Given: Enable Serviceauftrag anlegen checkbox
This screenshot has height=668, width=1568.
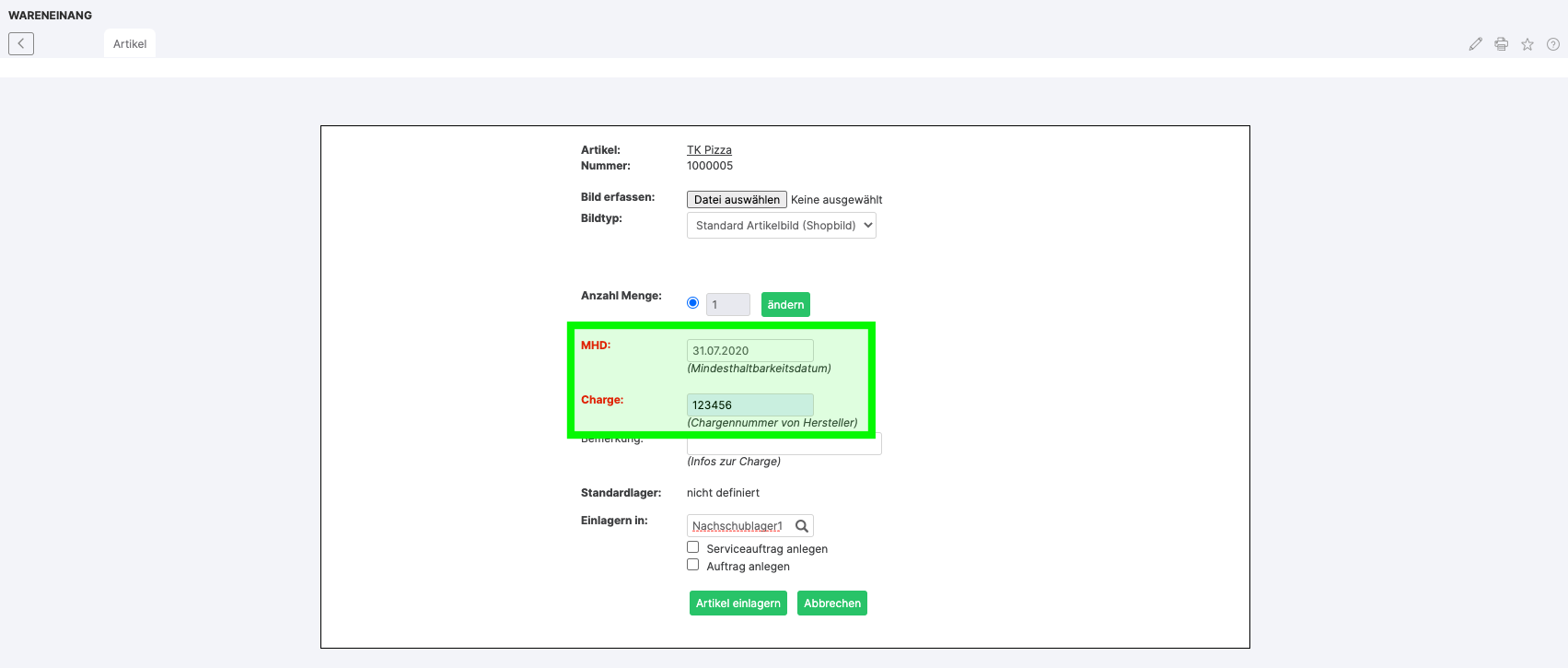Looking at the screenshot, I should click(x=692, y=547).
